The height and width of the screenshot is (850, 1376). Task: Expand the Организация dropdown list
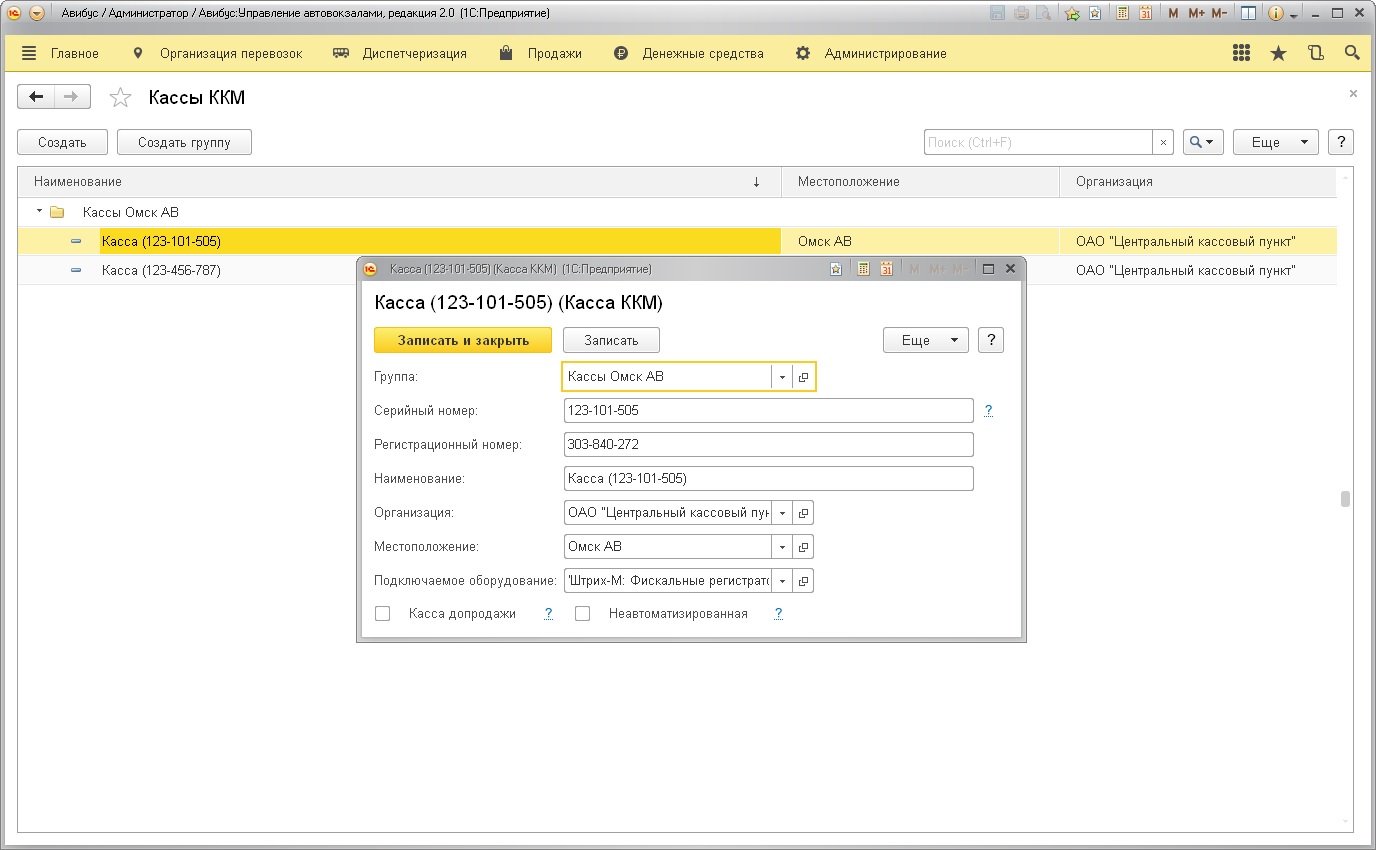[782, 513]
